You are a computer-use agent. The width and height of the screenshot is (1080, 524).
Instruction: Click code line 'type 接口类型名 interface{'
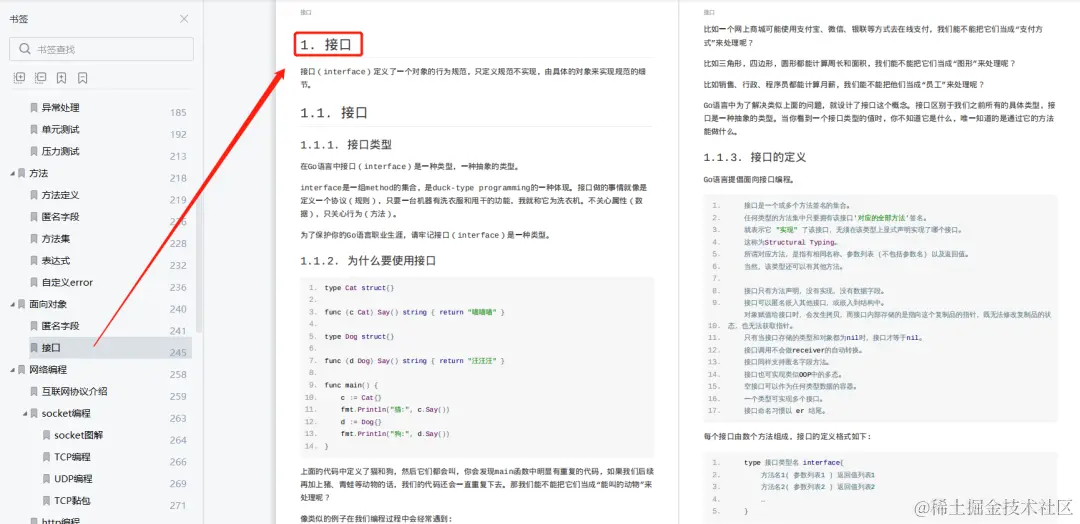click(x=793, y=463)
